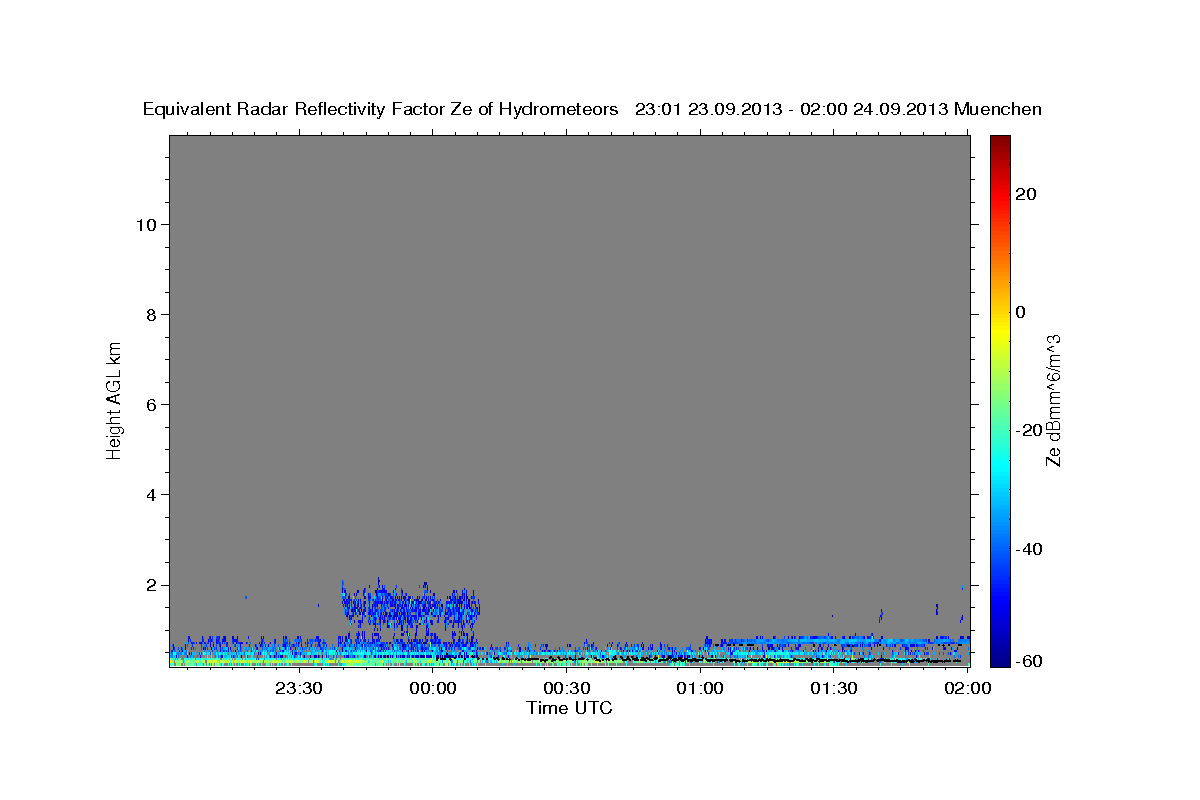Click the colorbar value 20

1026,194
